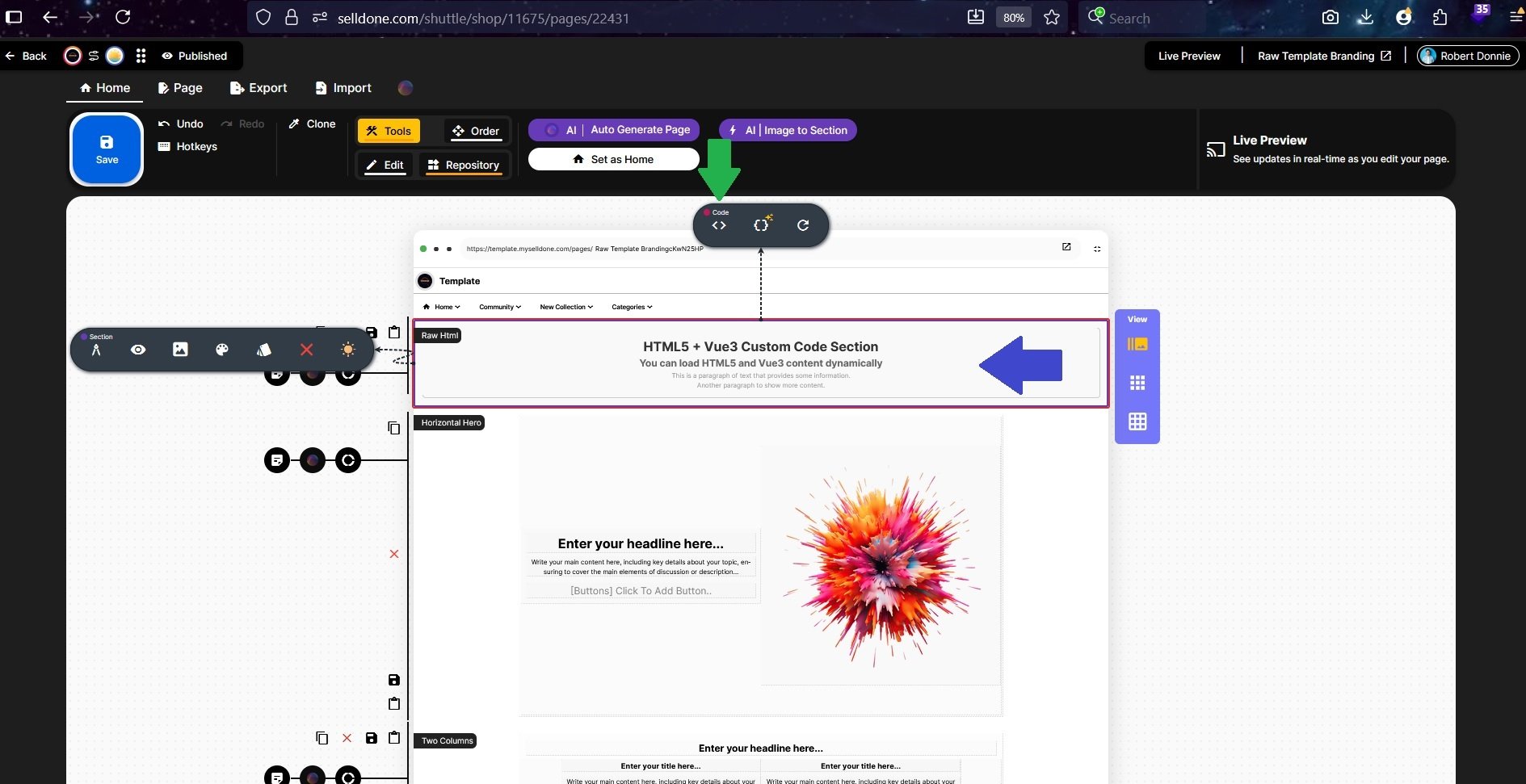Screen dimensions: 1526x784
Task: Click Set as Home button
Action: point(614,159)
